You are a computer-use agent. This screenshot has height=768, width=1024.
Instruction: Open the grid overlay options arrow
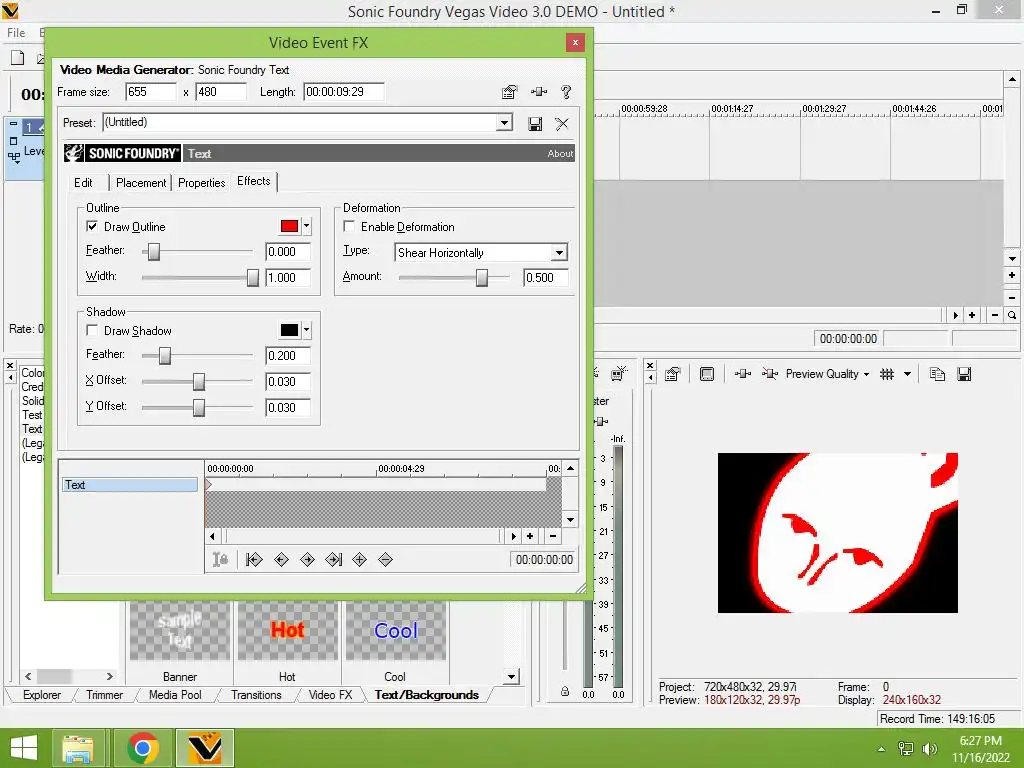click(x=907, y=374)
